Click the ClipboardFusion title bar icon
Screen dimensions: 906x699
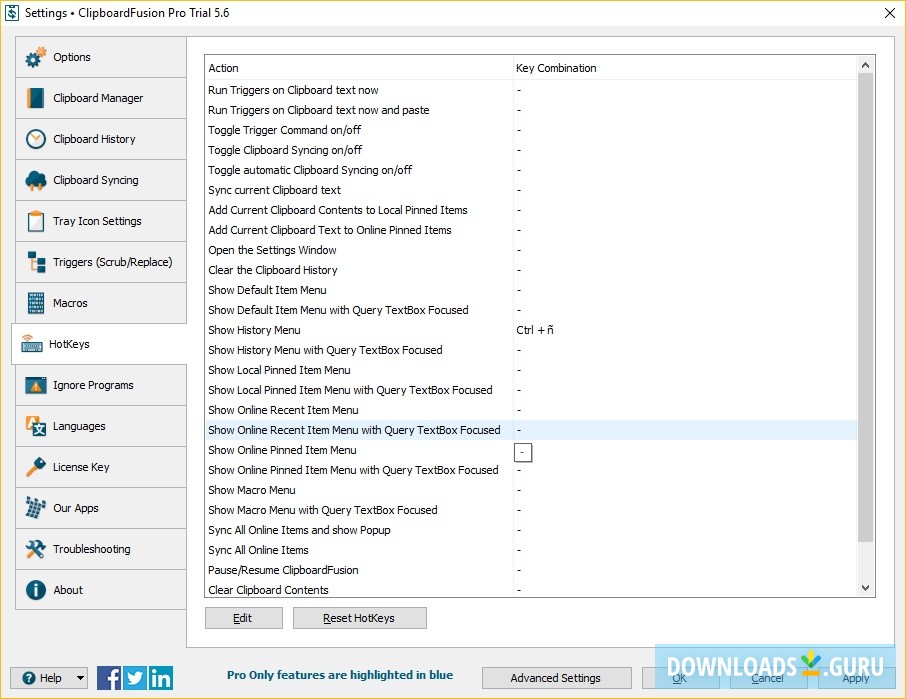[x=12, y=13]
